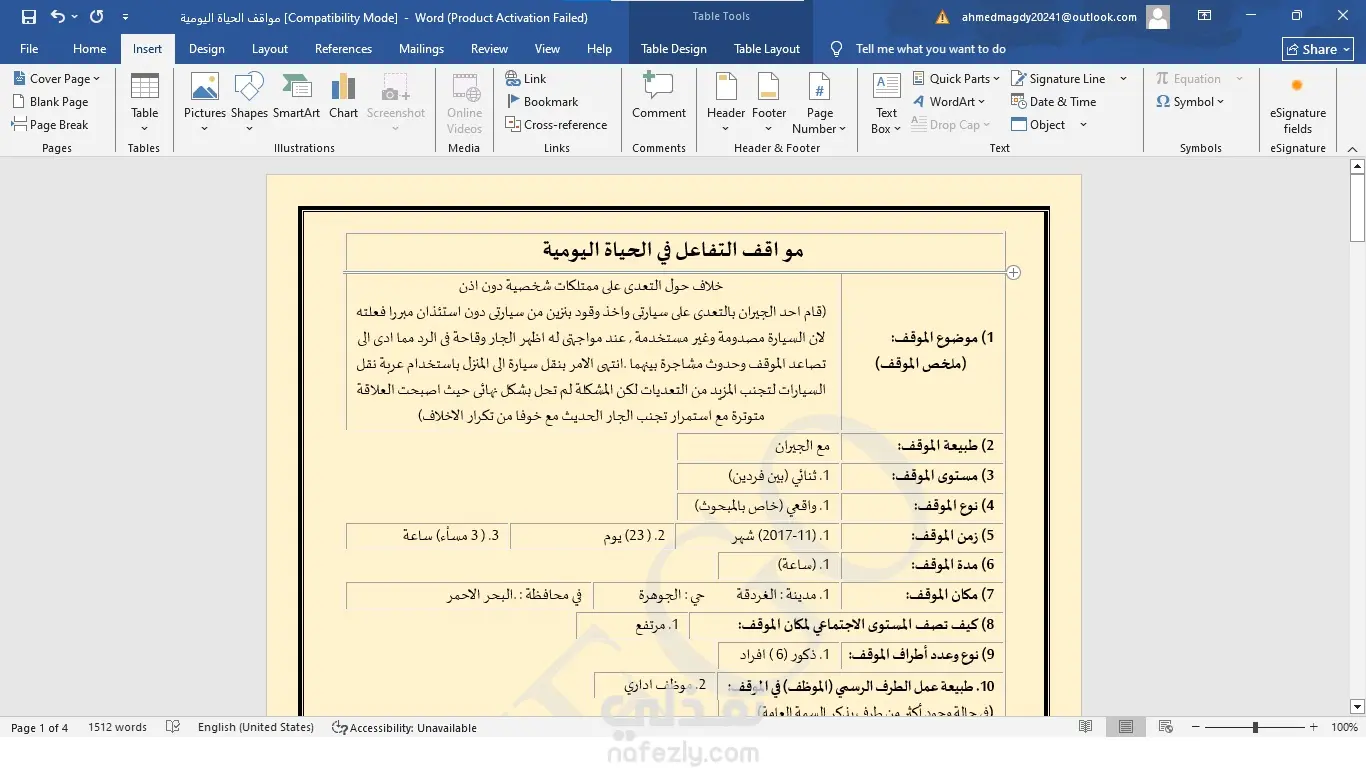
Task: Open Ribbon Display Options
Action: coord(1205,16)
